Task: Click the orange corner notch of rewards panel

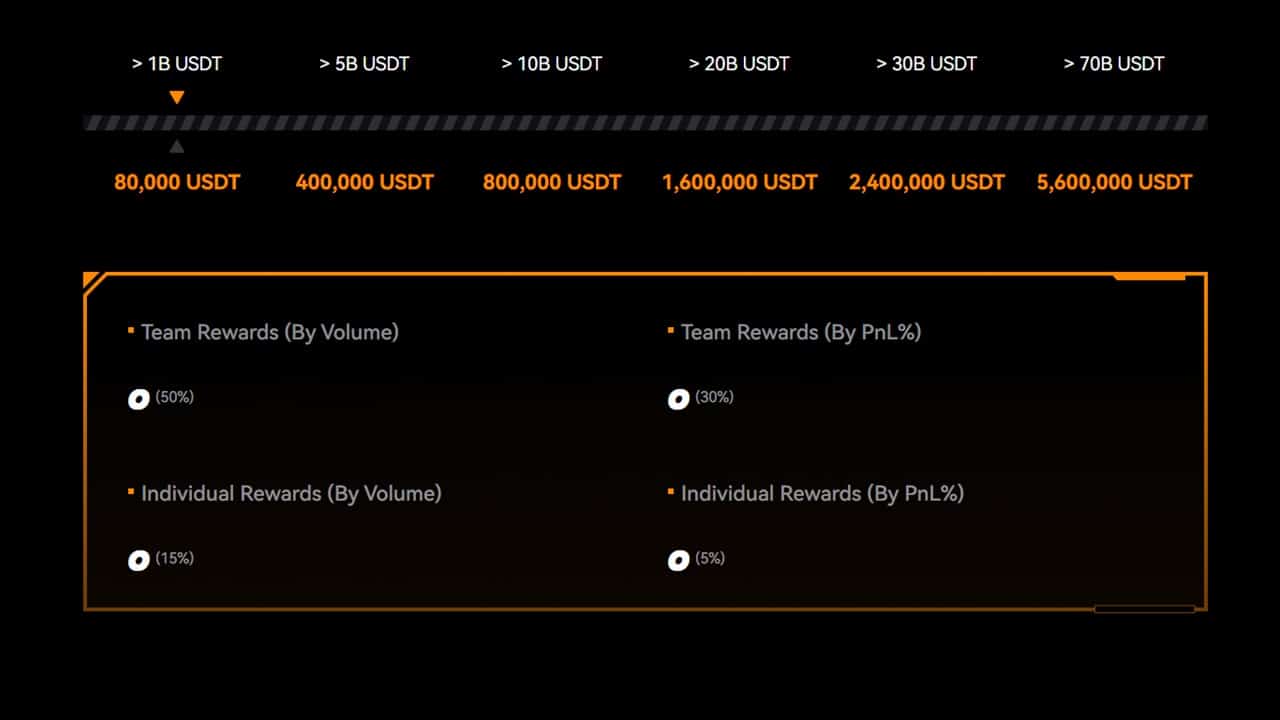Action: (x=95, y=282)
